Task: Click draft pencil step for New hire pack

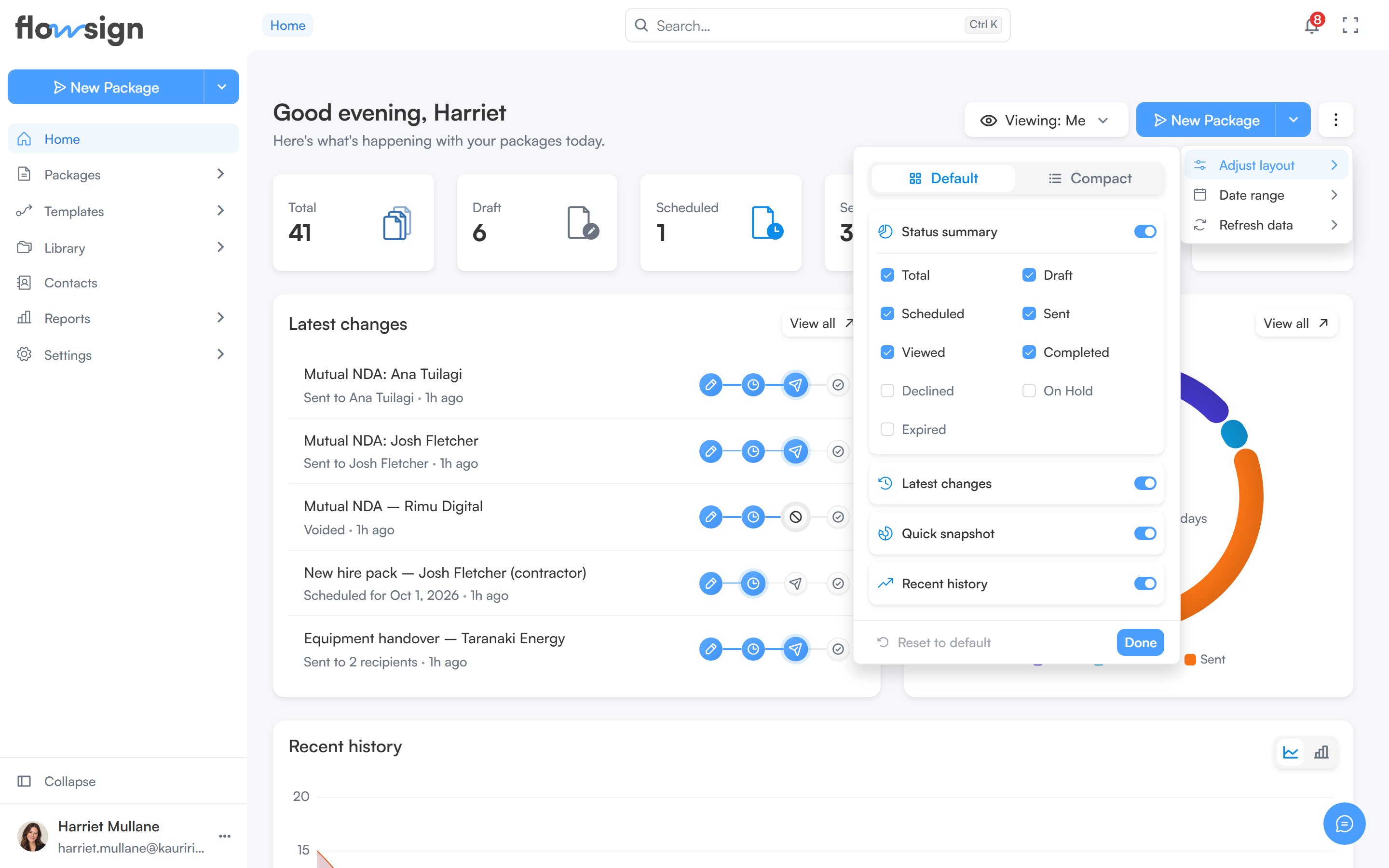Action: (x=710, y=583)
